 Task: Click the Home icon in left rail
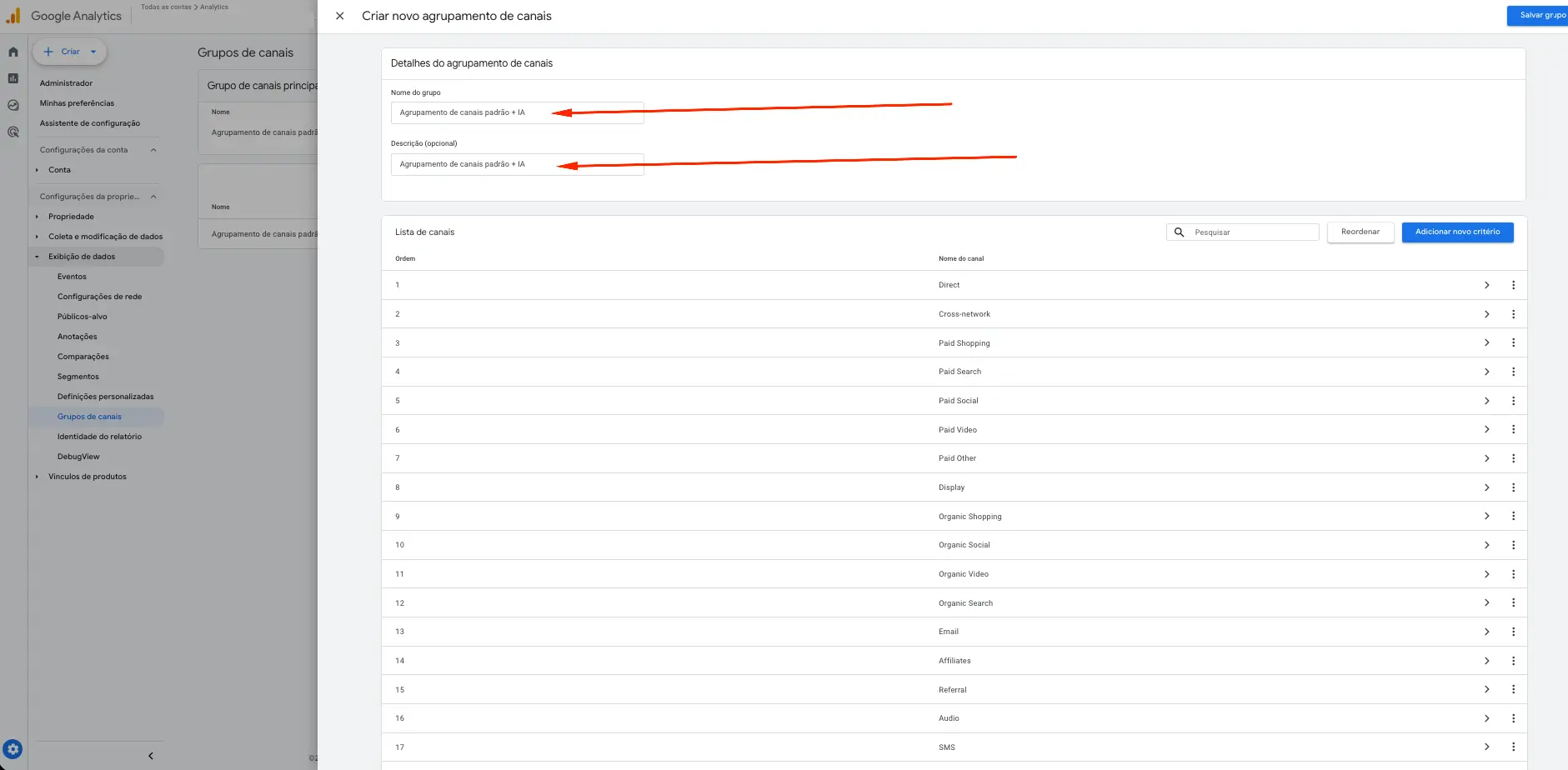(13, 52)
